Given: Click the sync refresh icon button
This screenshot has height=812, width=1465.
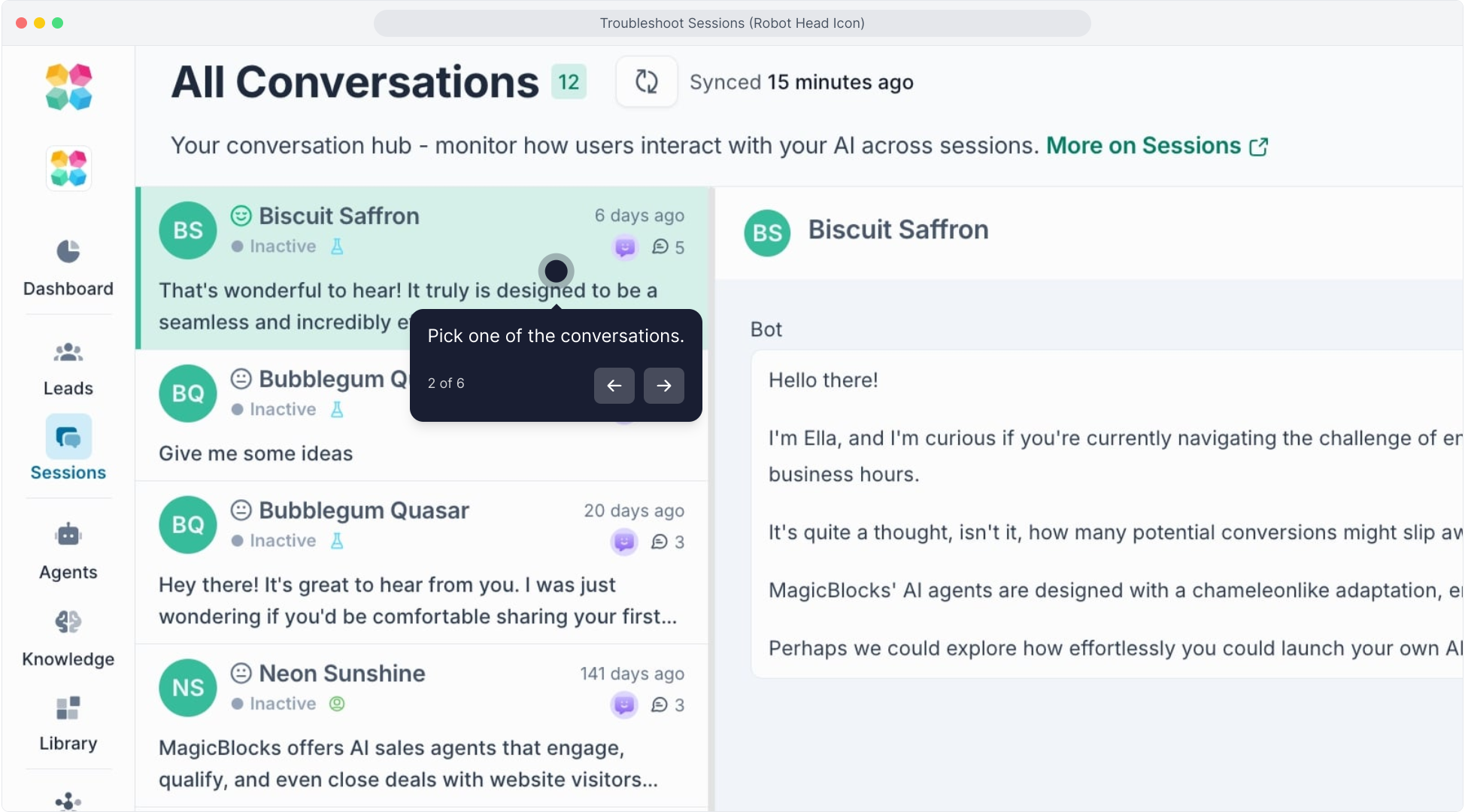Looking at the screenshot, I should (646, 82).
